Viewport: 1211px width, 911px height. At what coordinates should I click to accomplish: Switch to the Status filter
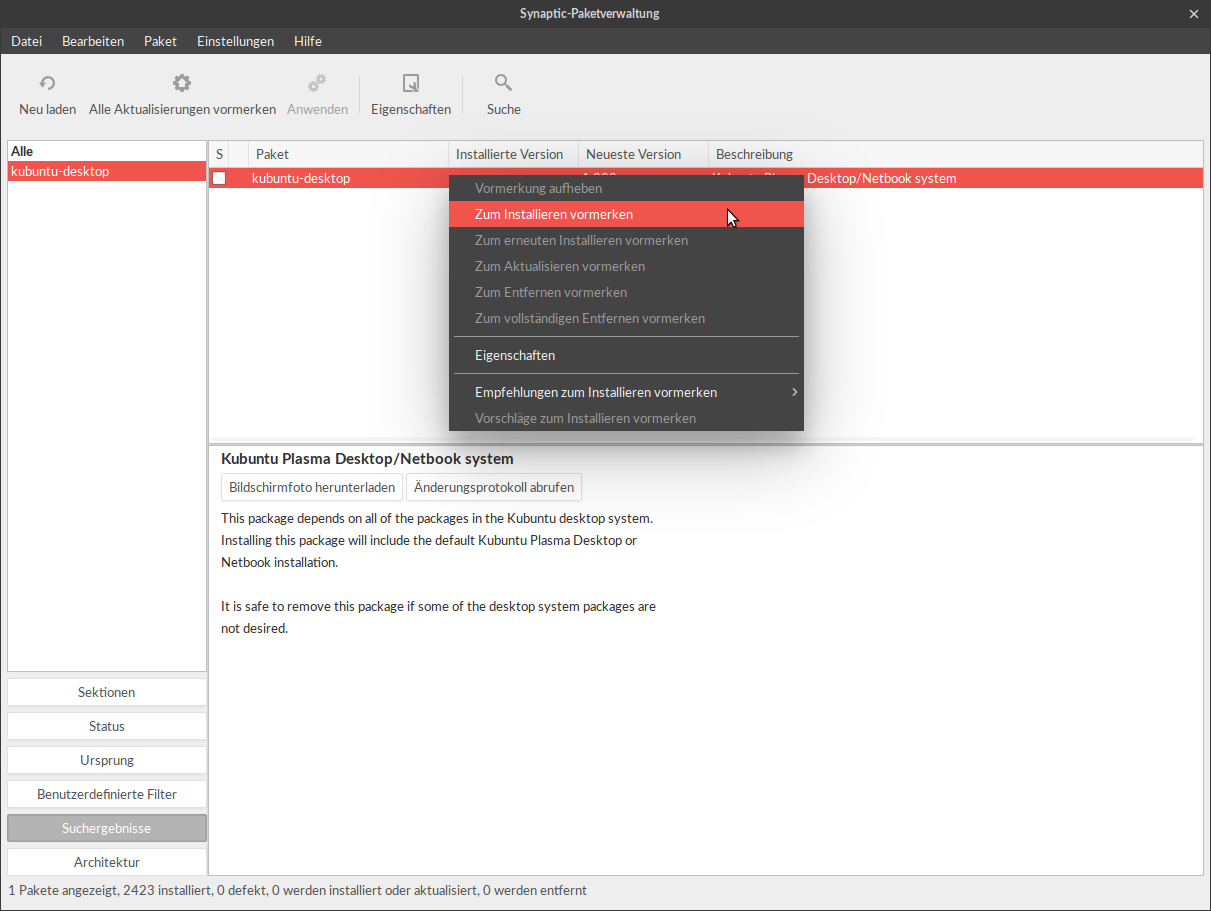pyautogui.click(x=107, y=726)
